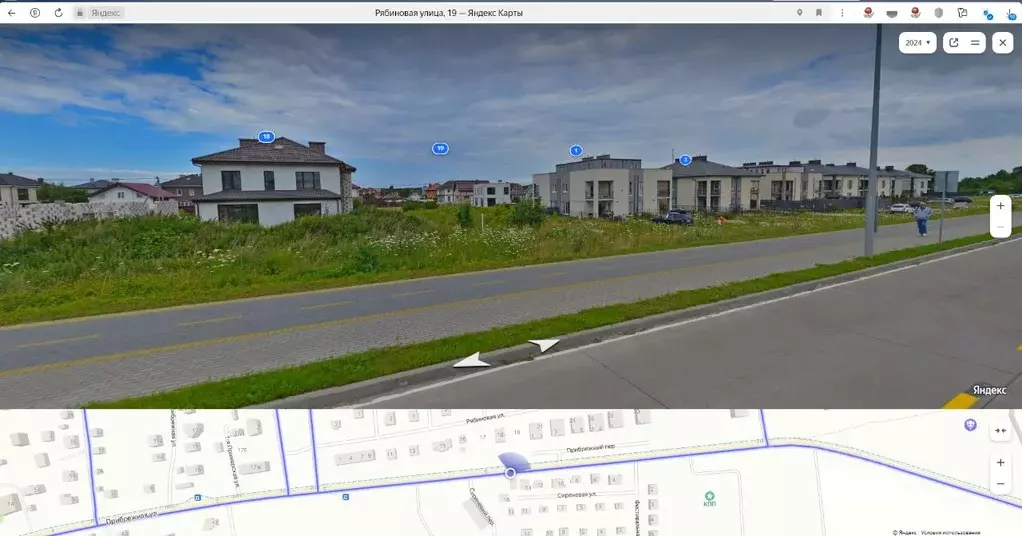Reload the page in the browser
Viewport: 1022px width, 536px height.
pos(58,12)
